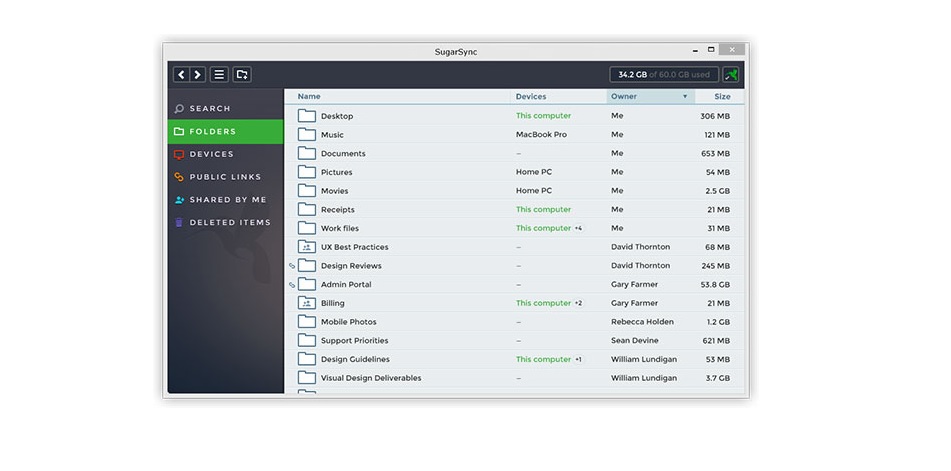Select the Receipts folder name

pyautogui.click(x=338, y=210)
